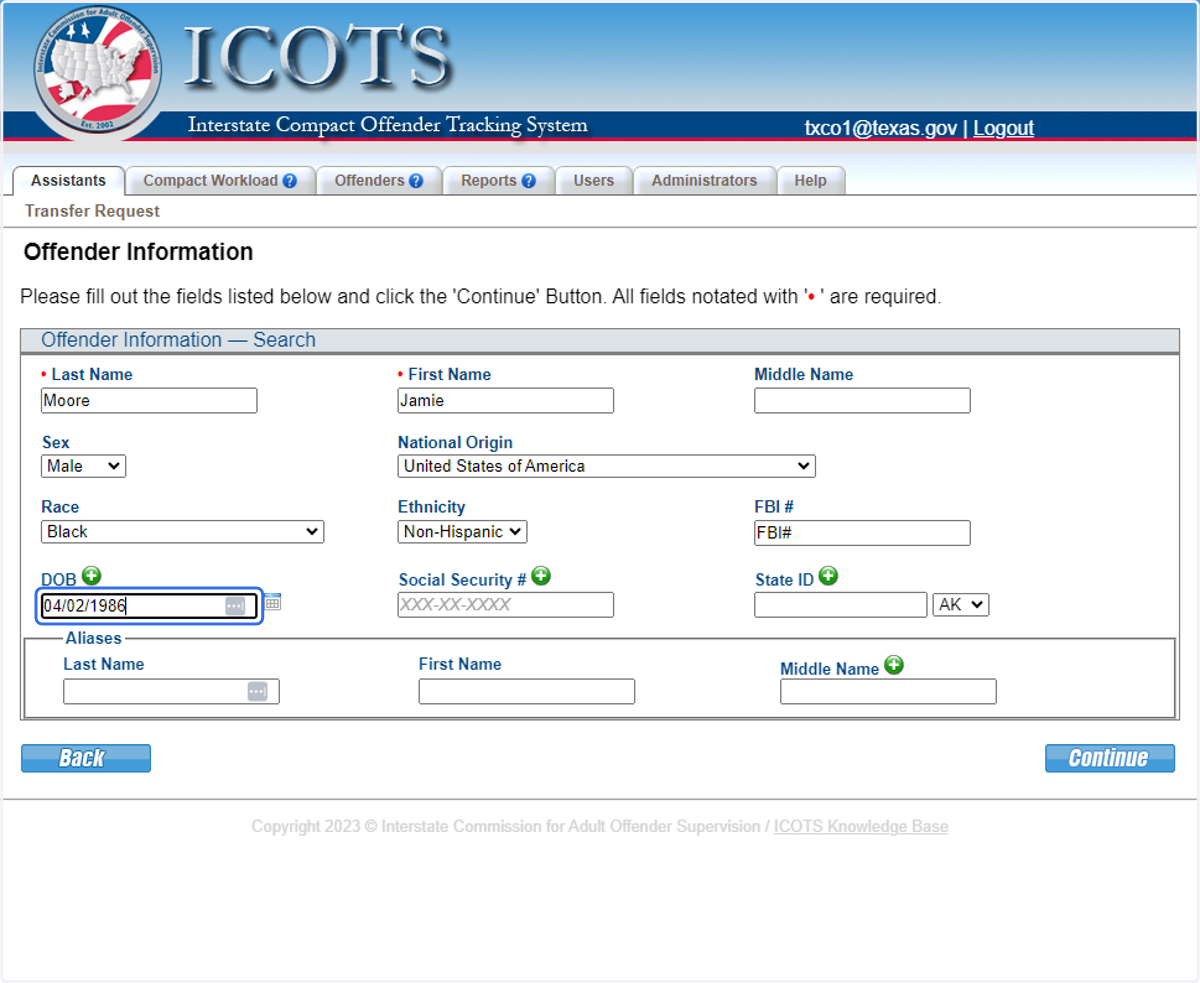Open the ICOTS Knowledge Base link

tap(861, 827)
